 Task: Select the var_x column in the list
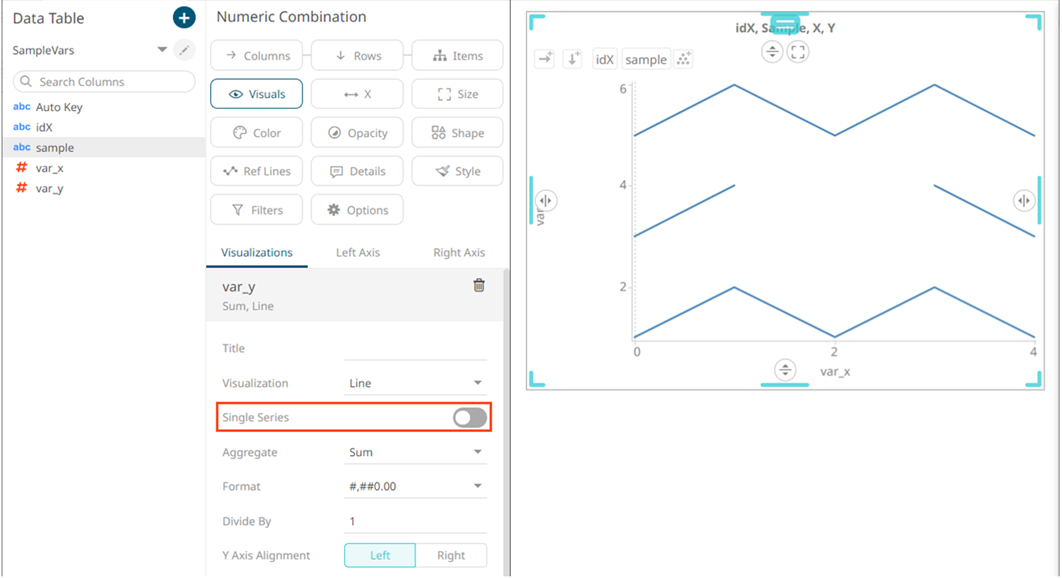tap(50, 168)
